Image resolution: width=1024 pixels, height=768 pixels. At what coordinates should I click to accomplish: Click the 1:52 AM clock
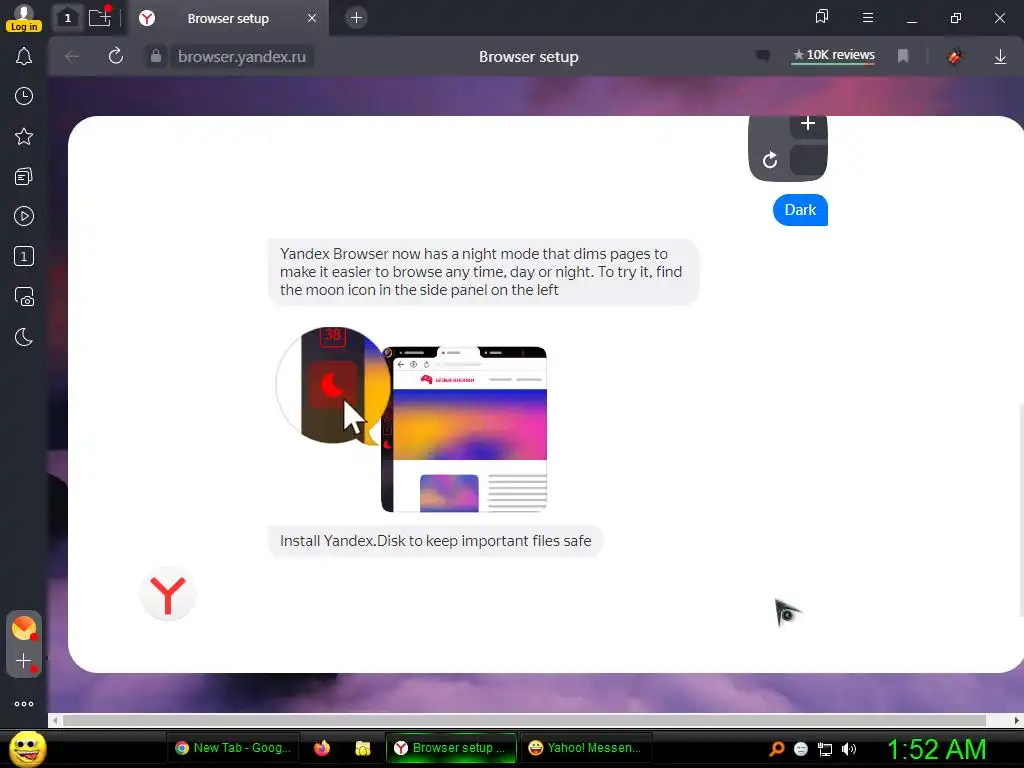[x=936, y=749]
